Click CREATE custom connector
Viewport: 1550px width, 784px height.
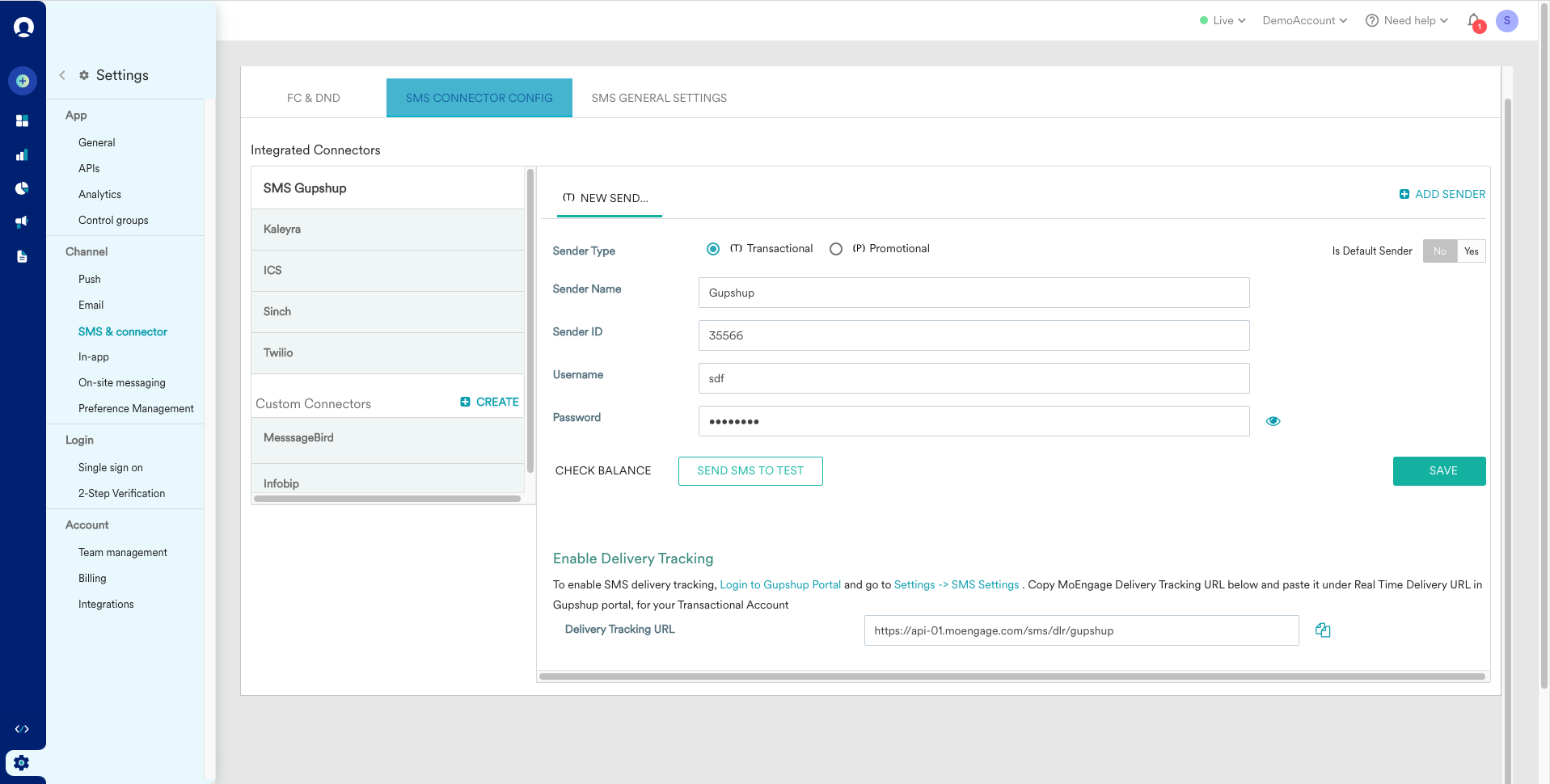490,402
